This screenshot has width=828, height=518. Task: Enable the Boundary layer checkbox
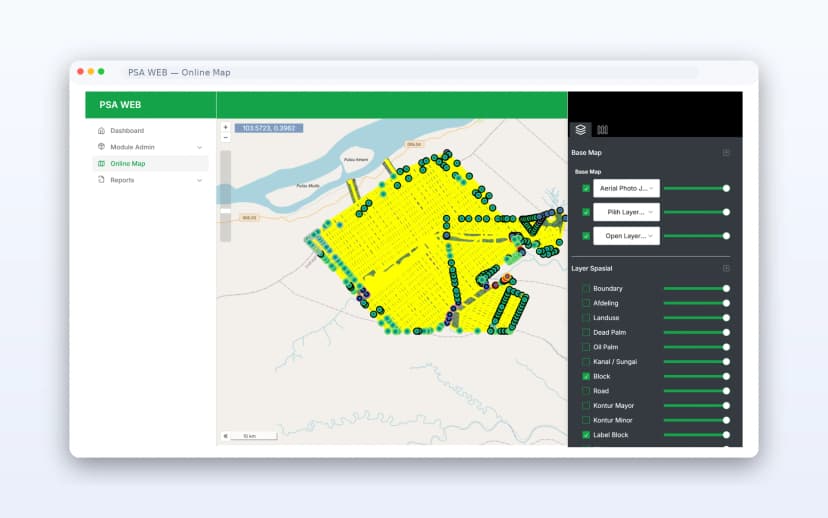click(x=586, y=288)
